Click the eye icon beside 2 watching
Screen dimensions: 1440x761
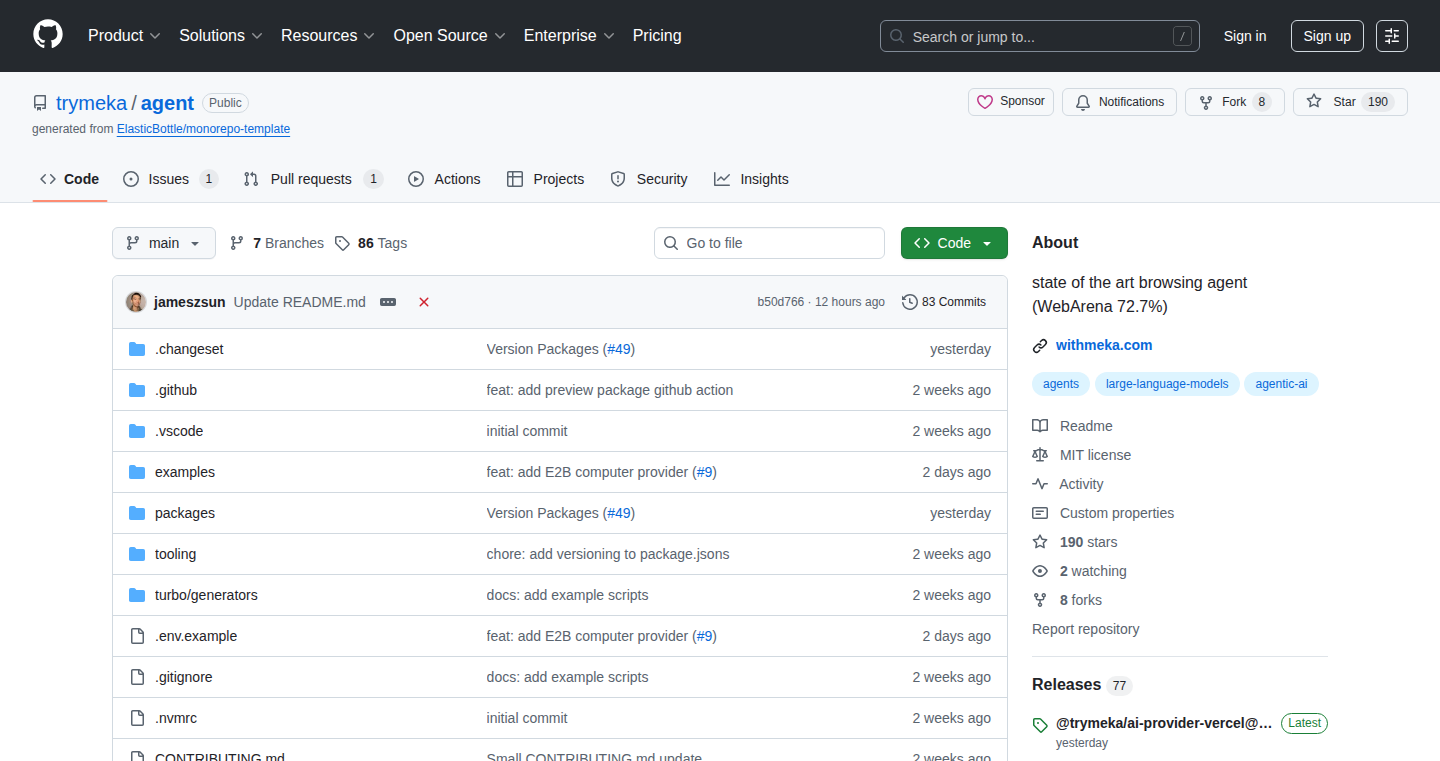point(1040,571)
